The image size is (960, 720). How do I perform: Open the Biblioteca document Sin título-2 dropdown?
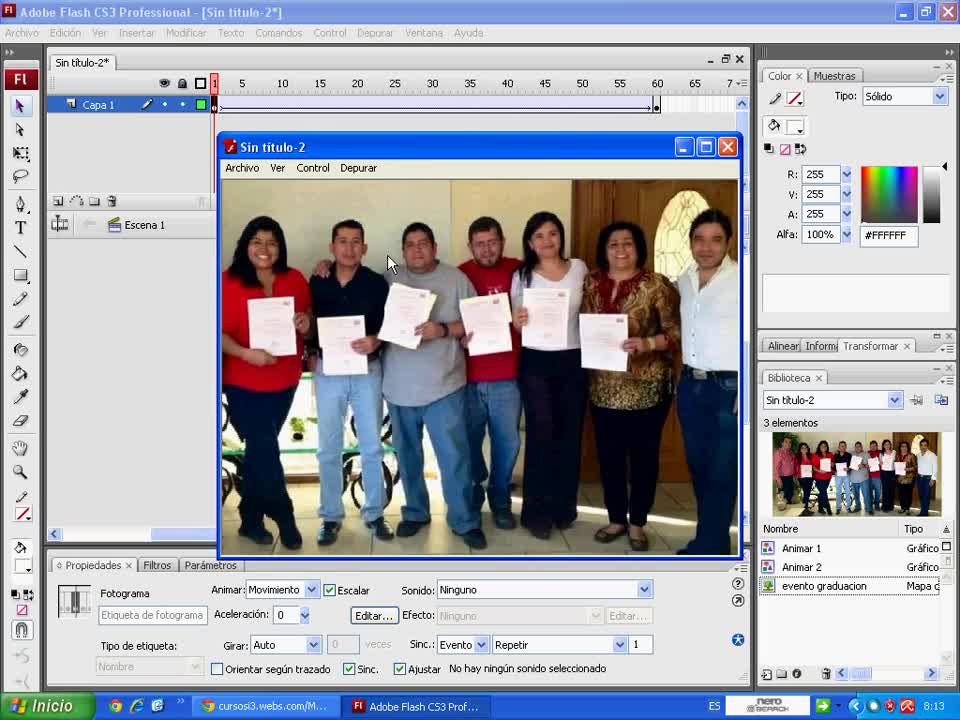pyautogui.click(x=894, y=400)
